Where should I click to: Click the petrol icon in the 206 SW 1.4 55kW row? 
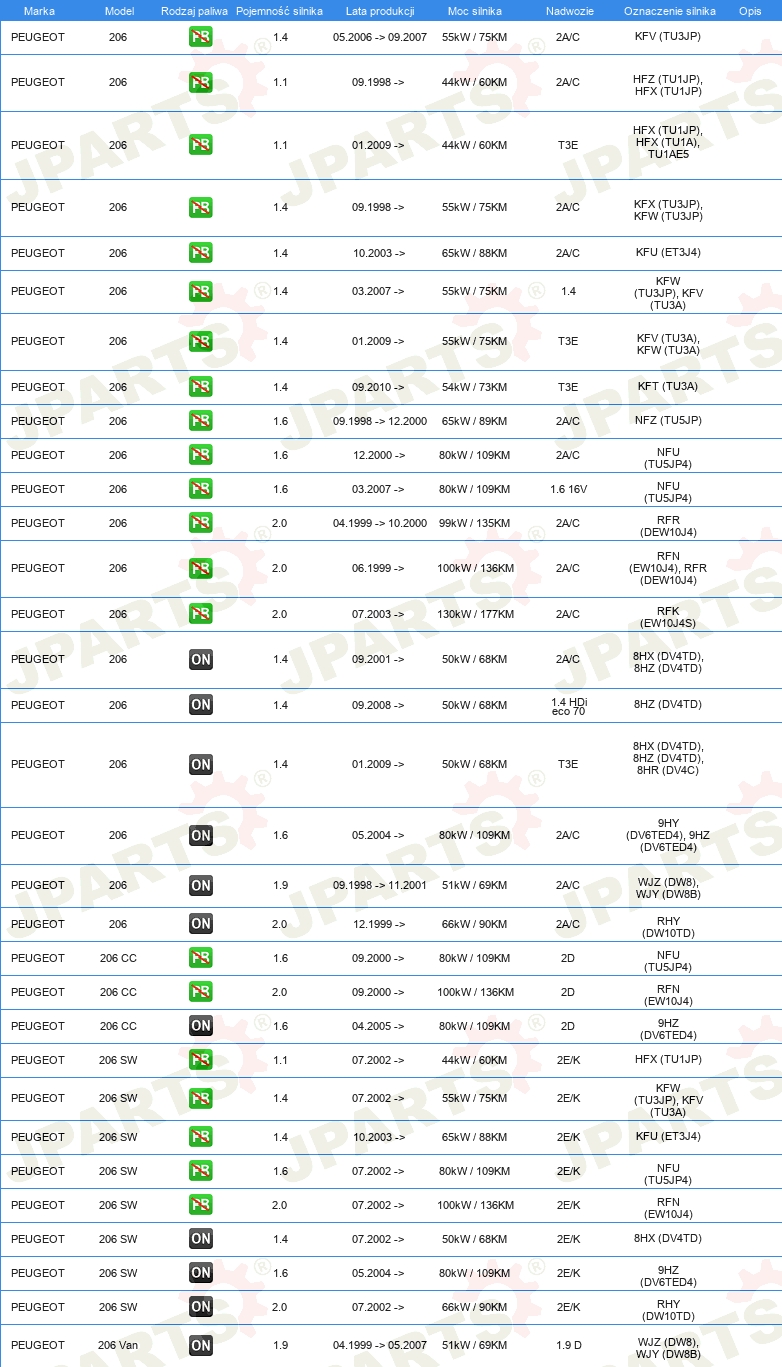201,1098
